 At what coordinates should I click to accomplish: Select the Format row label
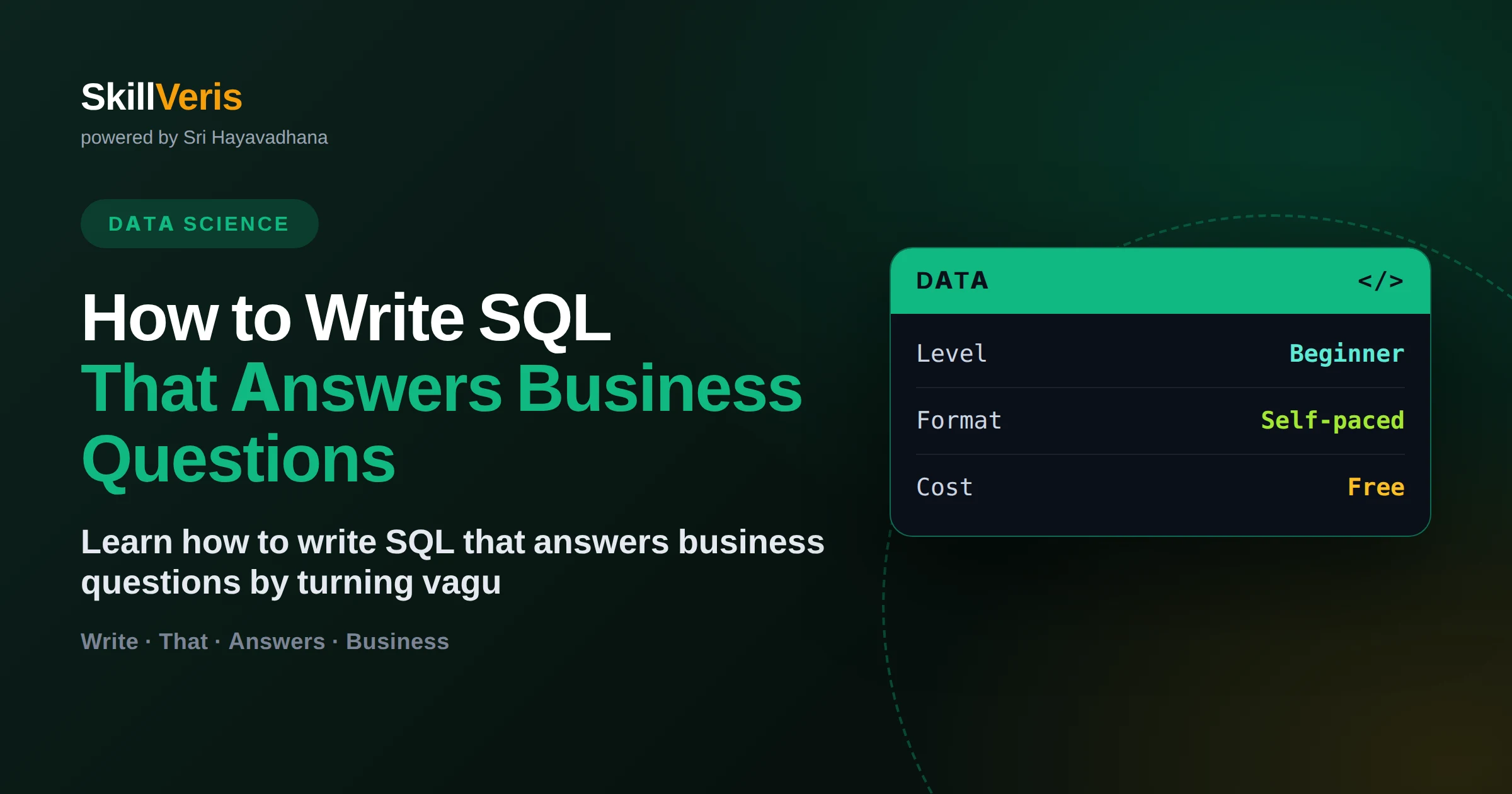[x=959, y=420]
